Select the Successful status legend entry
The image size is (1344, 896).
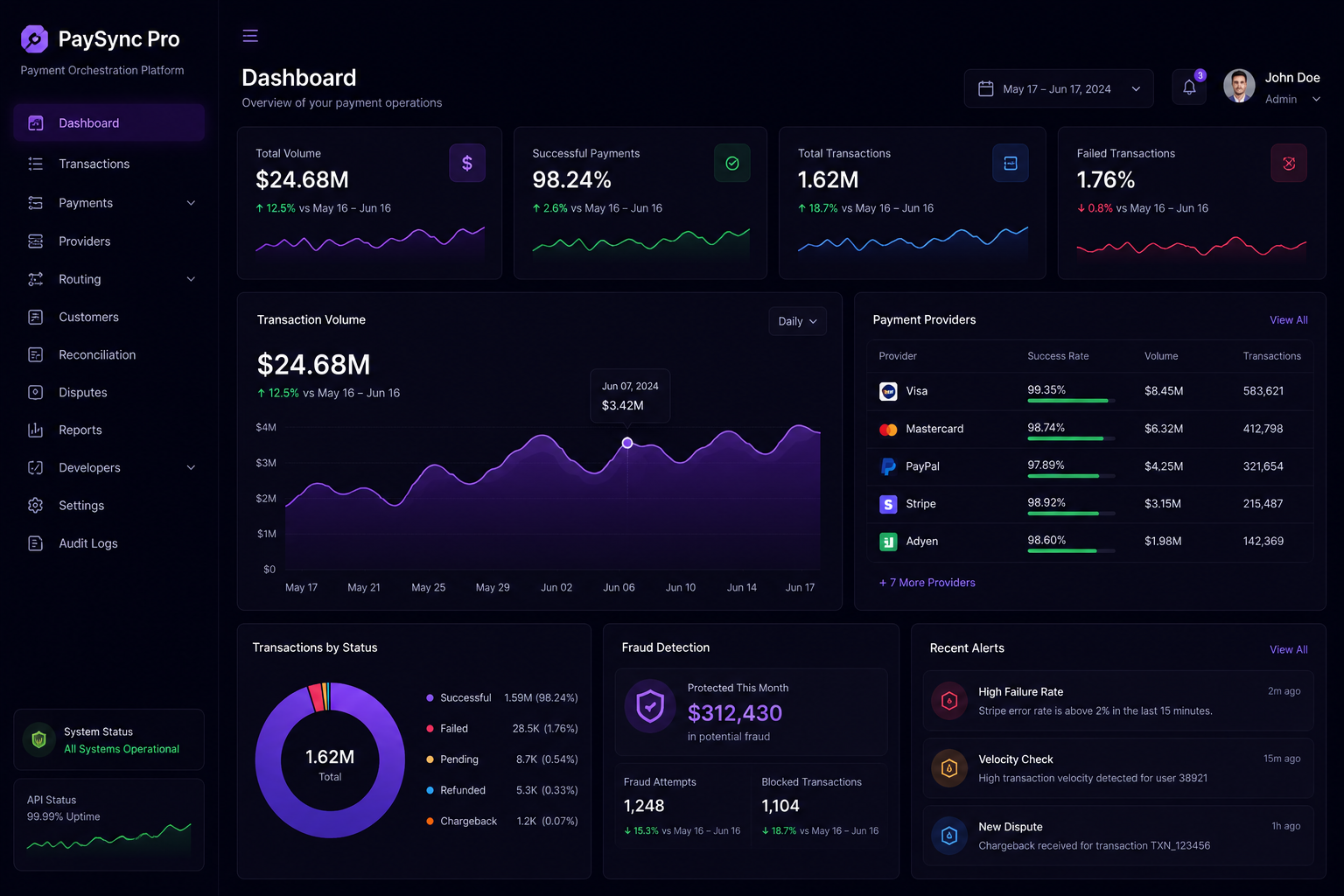[501, 697]
